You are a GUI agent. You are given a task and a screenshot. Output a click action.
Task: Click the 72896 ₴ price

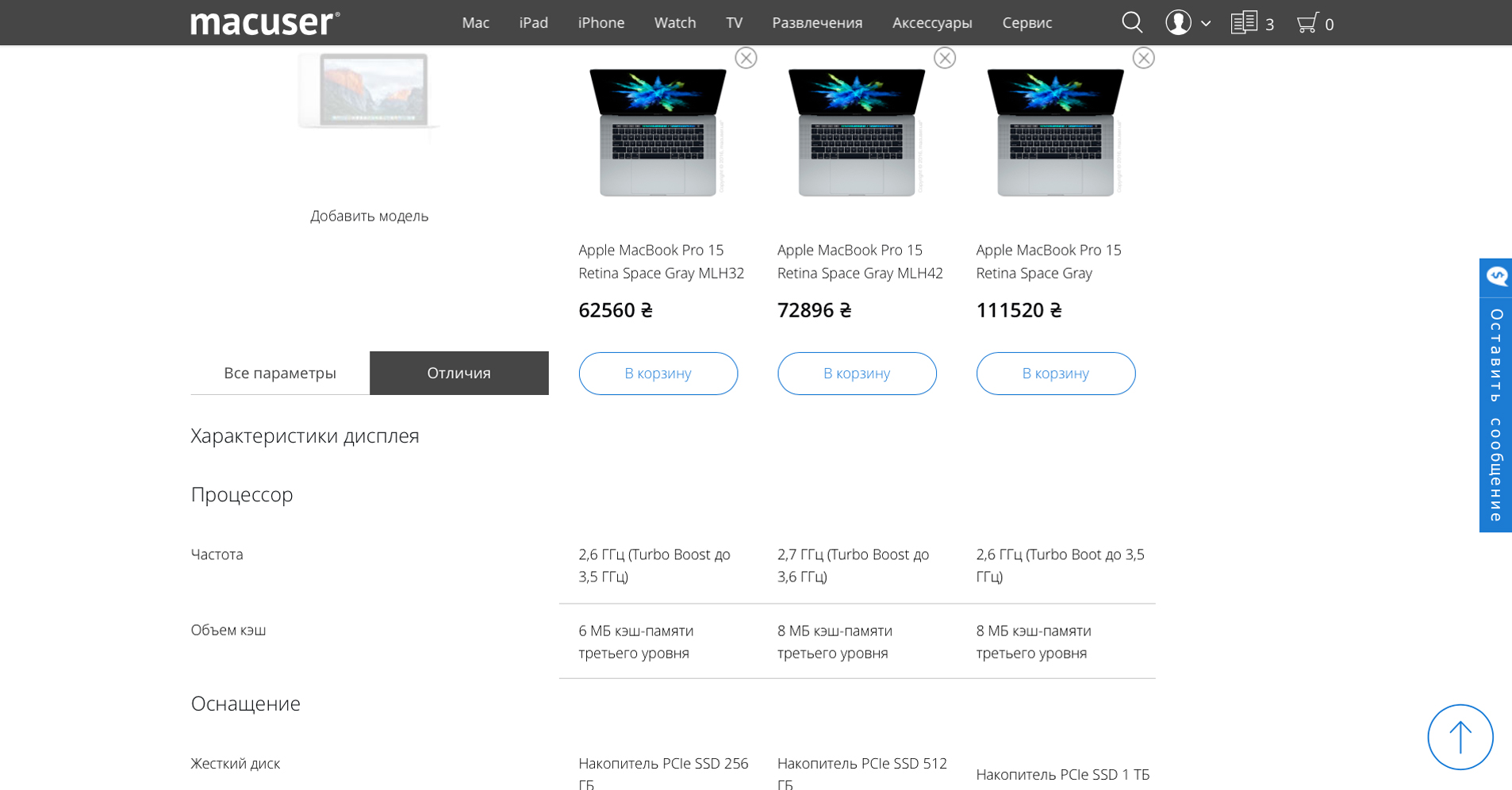(814, 310)
